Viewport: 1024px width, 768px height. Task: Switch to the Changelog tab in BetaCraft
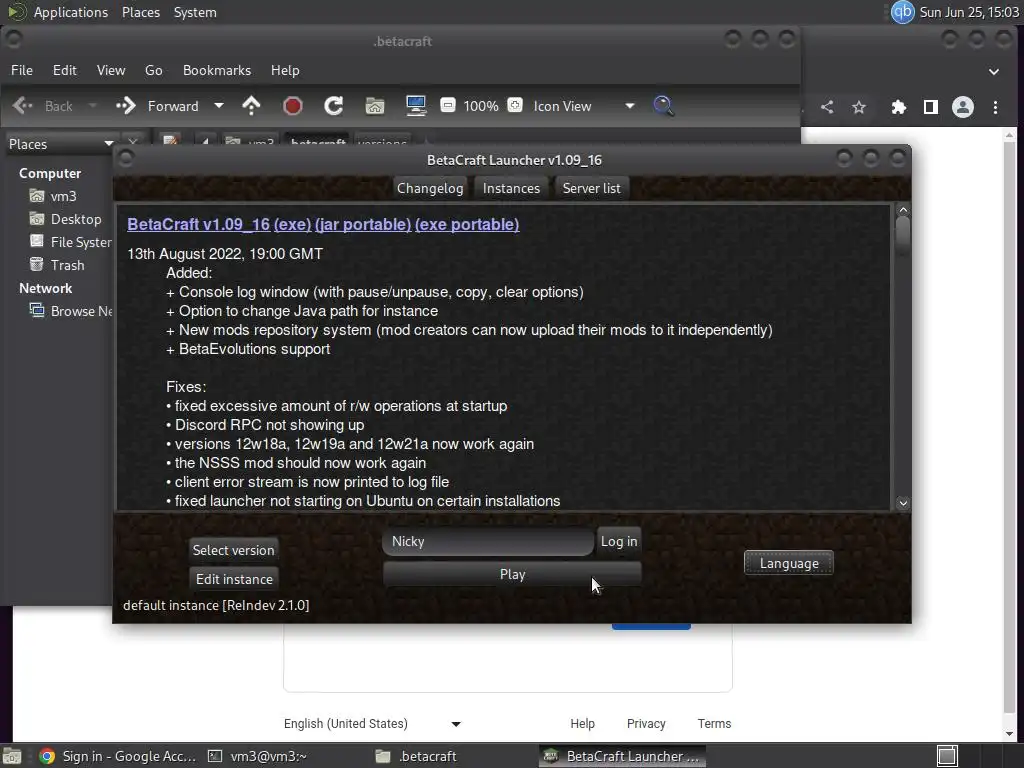430,189
